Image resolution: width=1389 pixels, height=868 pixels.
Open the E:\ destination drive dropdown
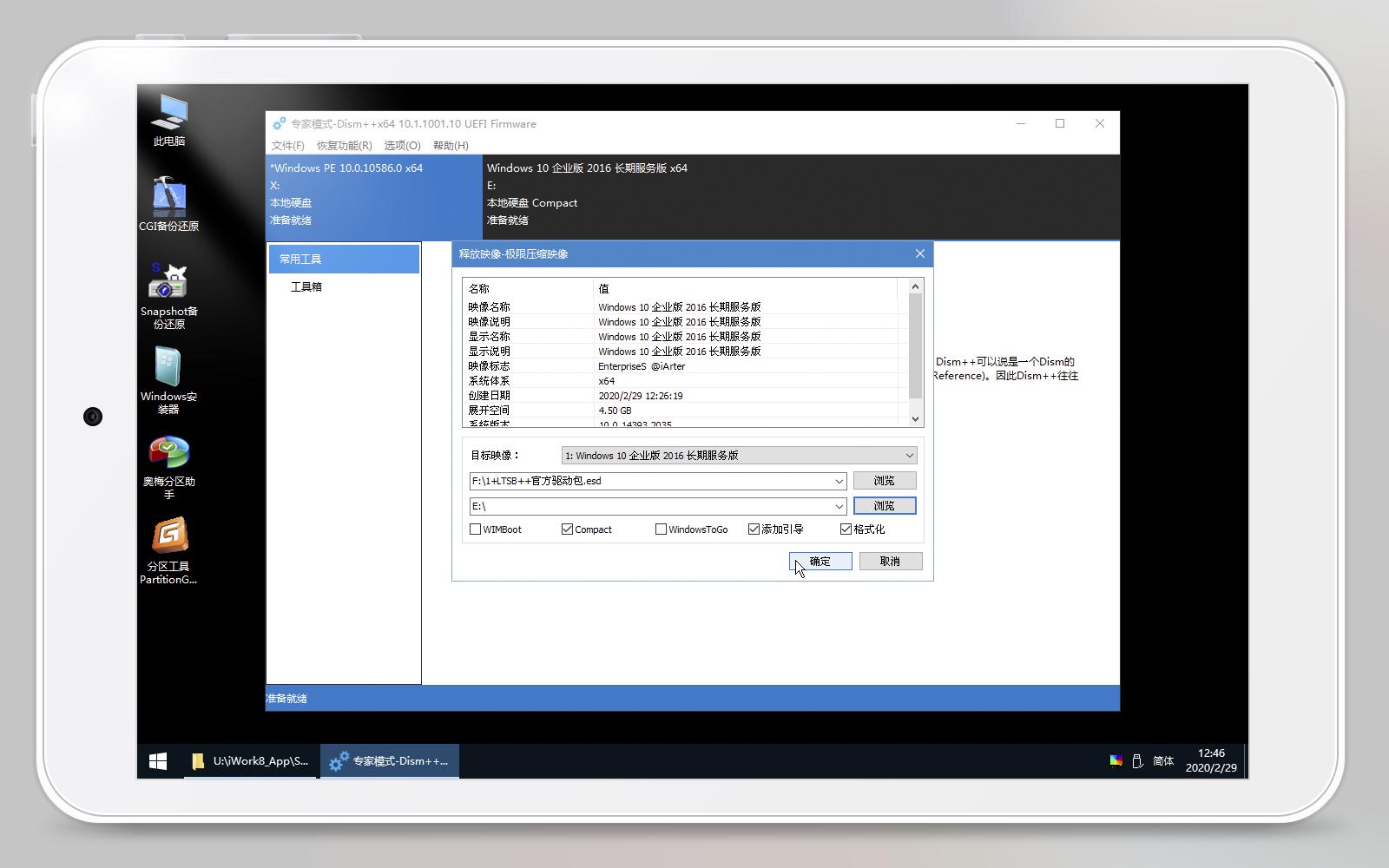click(838, 506)
